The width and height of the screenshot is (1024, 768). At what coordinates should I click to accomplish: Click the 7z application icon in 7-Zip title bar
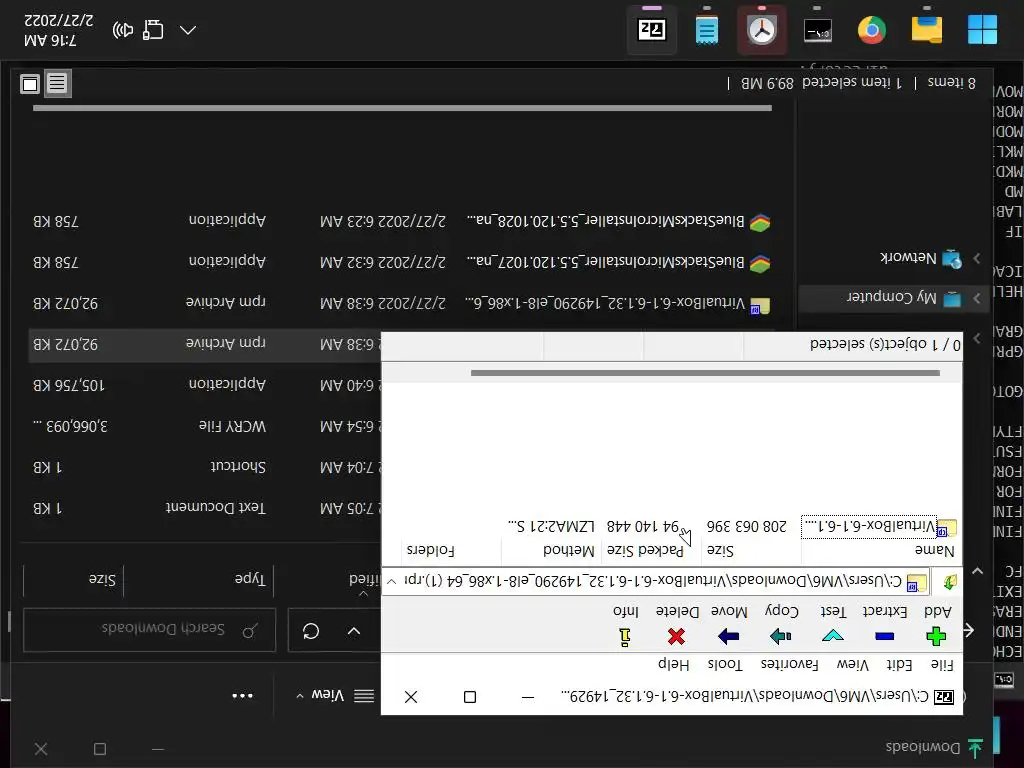(944, 697)
